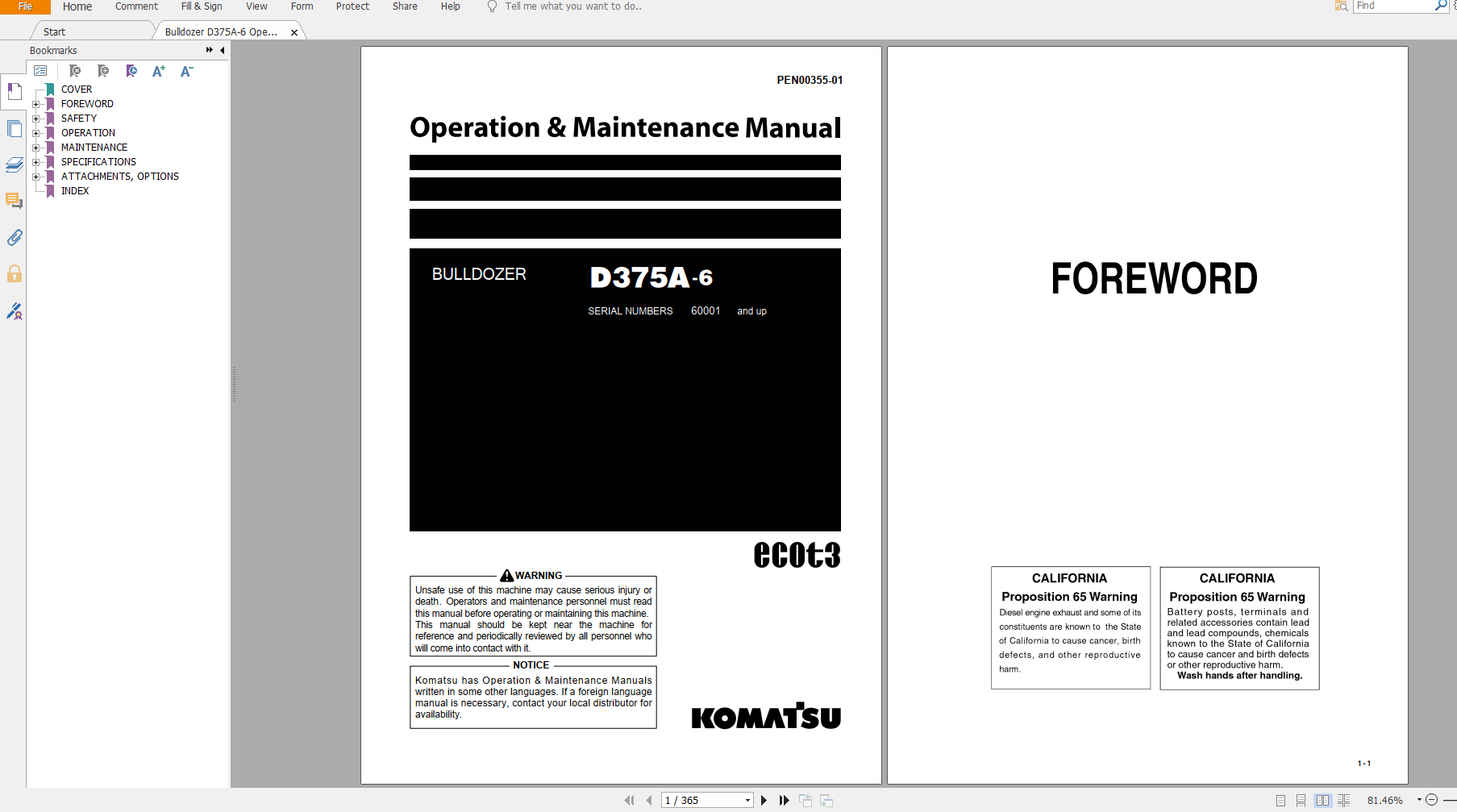Viewport: 1457px width, 812px height.
Task: Click the next view icon
Action: pos(826,800)
